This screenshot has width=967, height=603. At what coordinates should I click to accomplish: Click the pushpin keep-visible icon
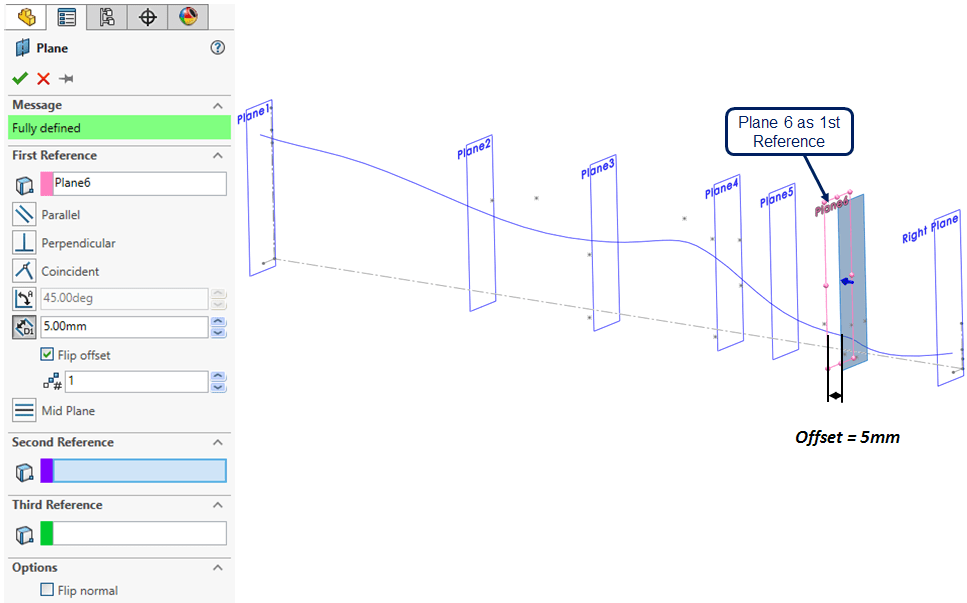coord(66,79)
